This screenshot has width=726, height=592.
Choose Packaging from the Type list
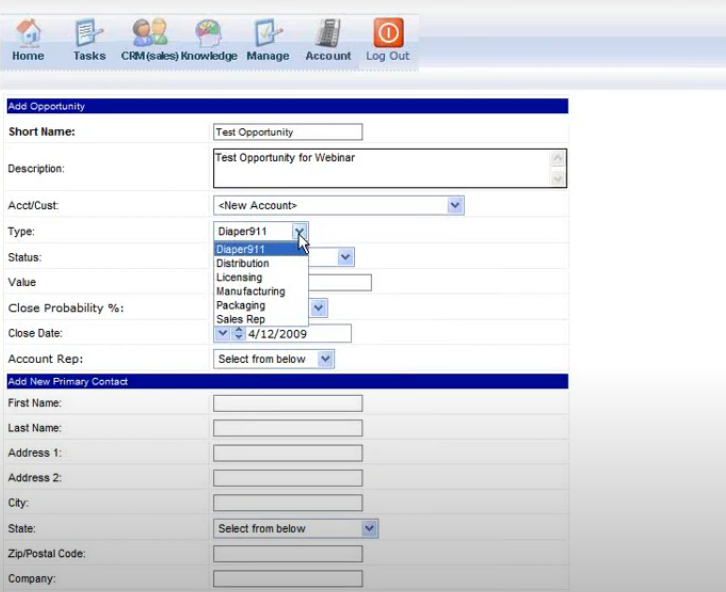(x=261, y=305)
